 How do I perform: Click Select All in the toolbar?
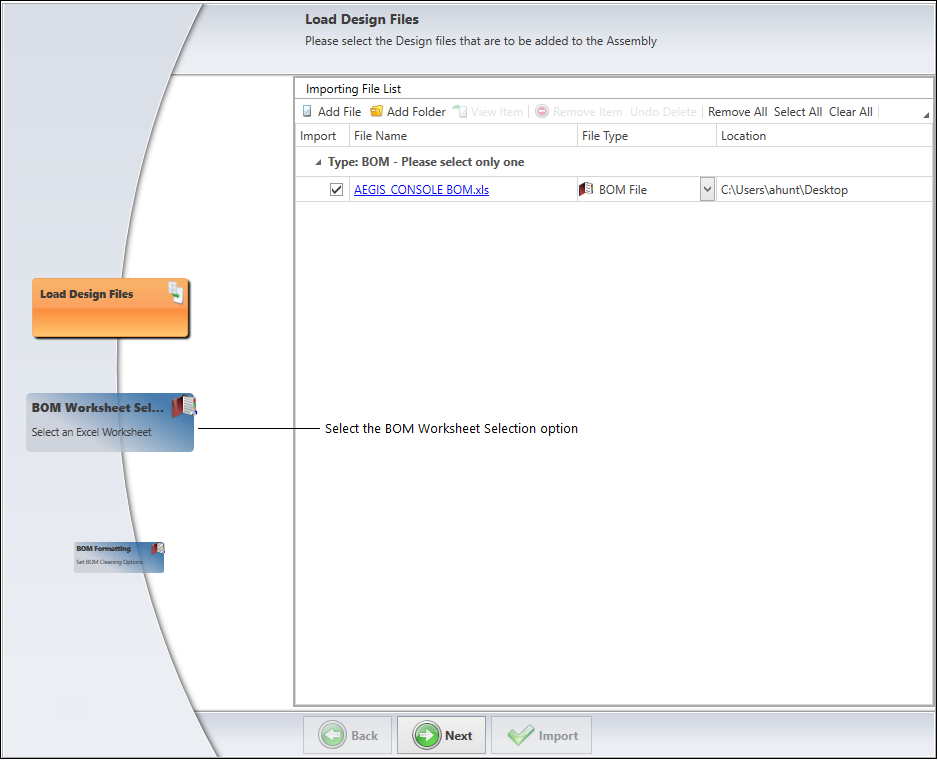(x=798, y=111)
